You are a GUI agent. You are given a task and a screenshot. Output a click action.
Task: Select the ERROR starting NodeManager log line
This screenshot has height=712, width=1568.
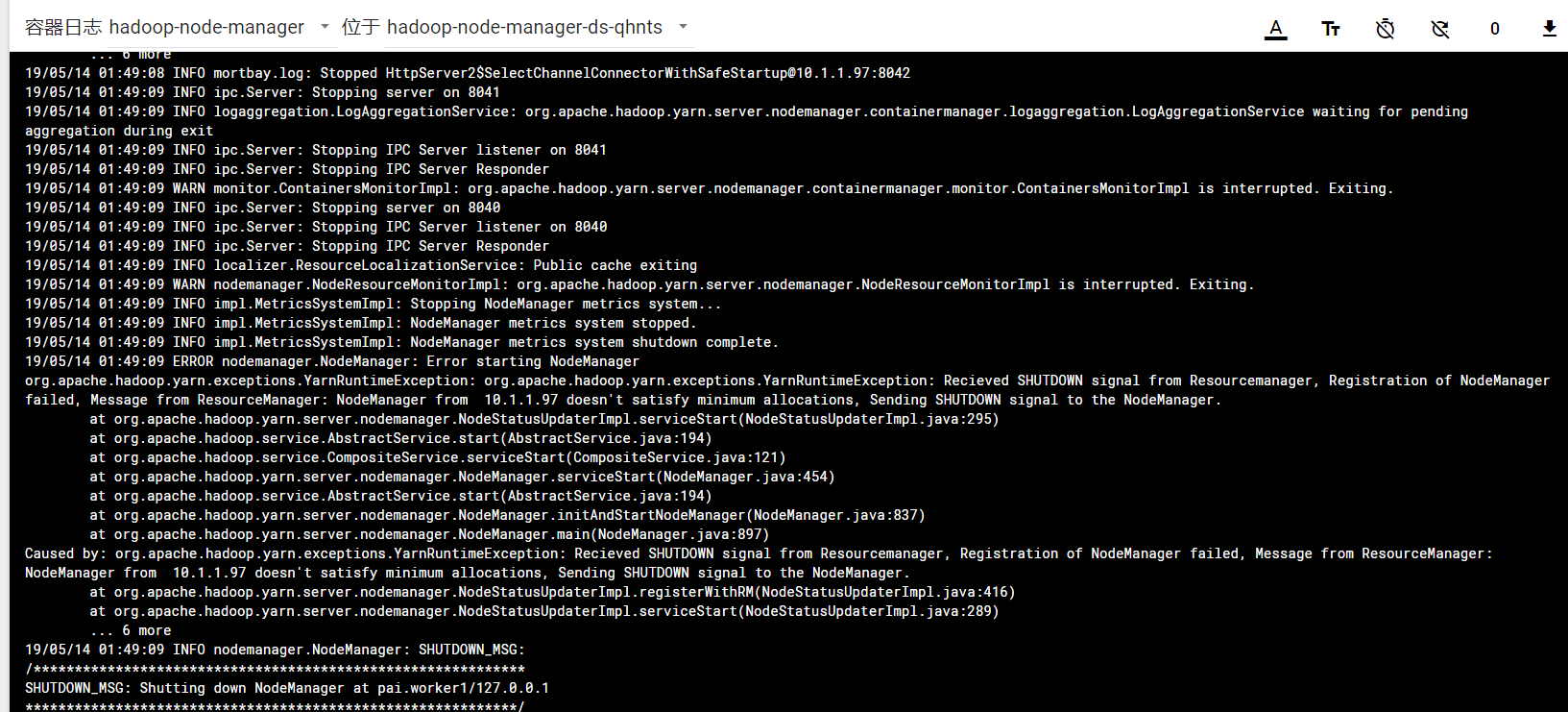coord(331,361)
